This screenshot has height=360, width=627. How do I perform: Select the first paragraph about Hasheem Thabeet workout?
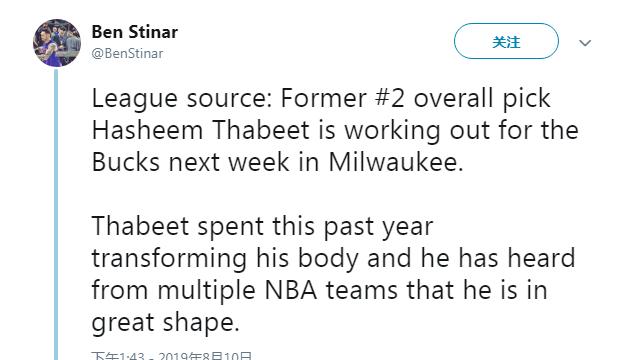coord(335,130)
